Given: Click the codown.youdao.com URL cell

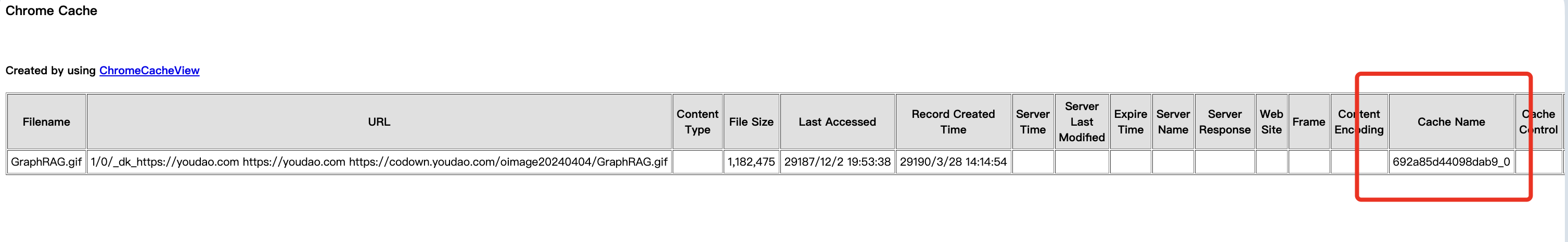Looking at the screenshot, I should tap(379, 162).
